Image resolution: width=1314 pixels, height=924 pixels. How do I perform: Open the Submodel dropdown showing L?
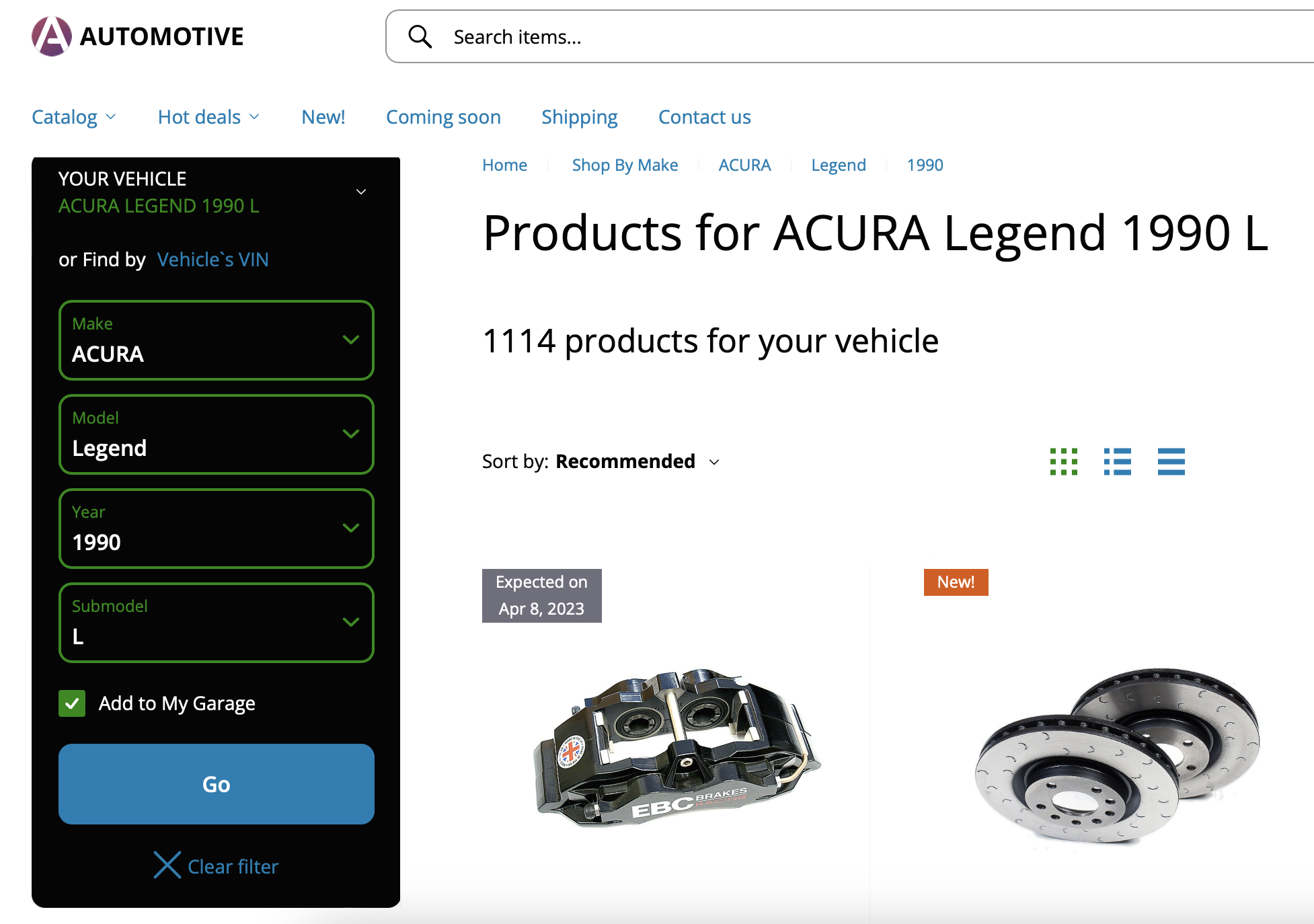click(x=217, y=623)
